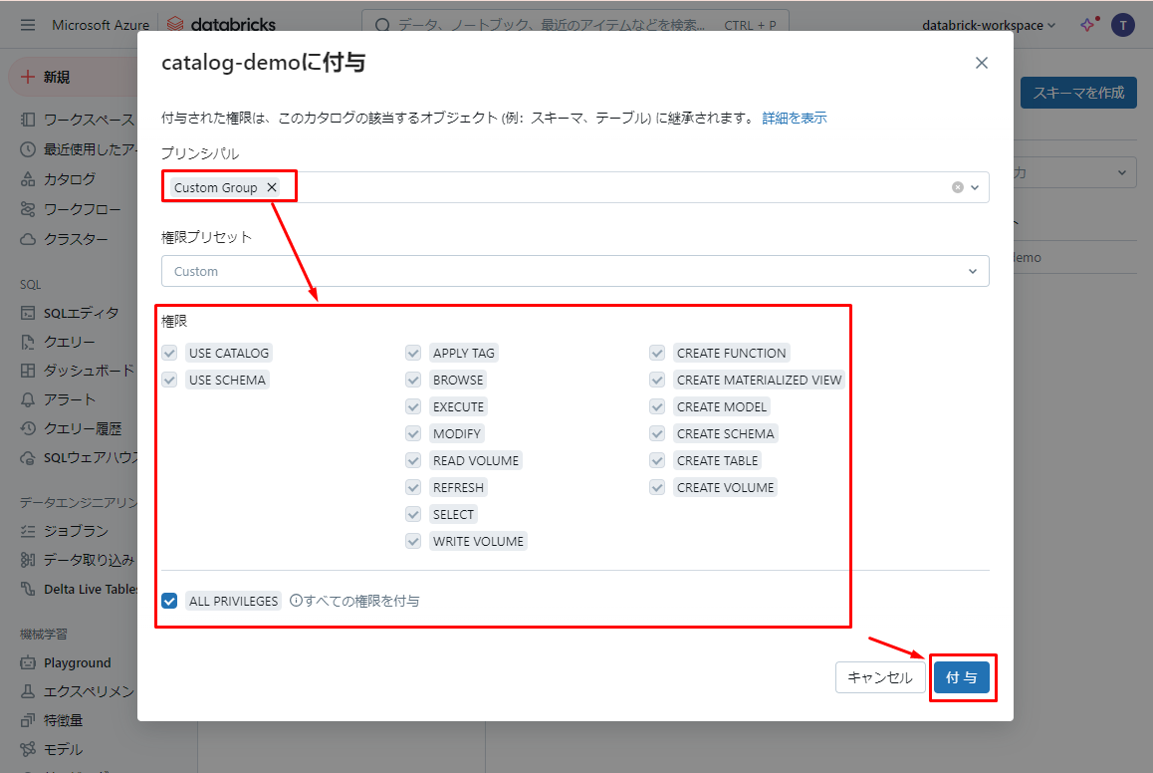Uncheck the ALL PRIVILEGES checkbox
The image size is (1153, 773).
coord(170,601)
